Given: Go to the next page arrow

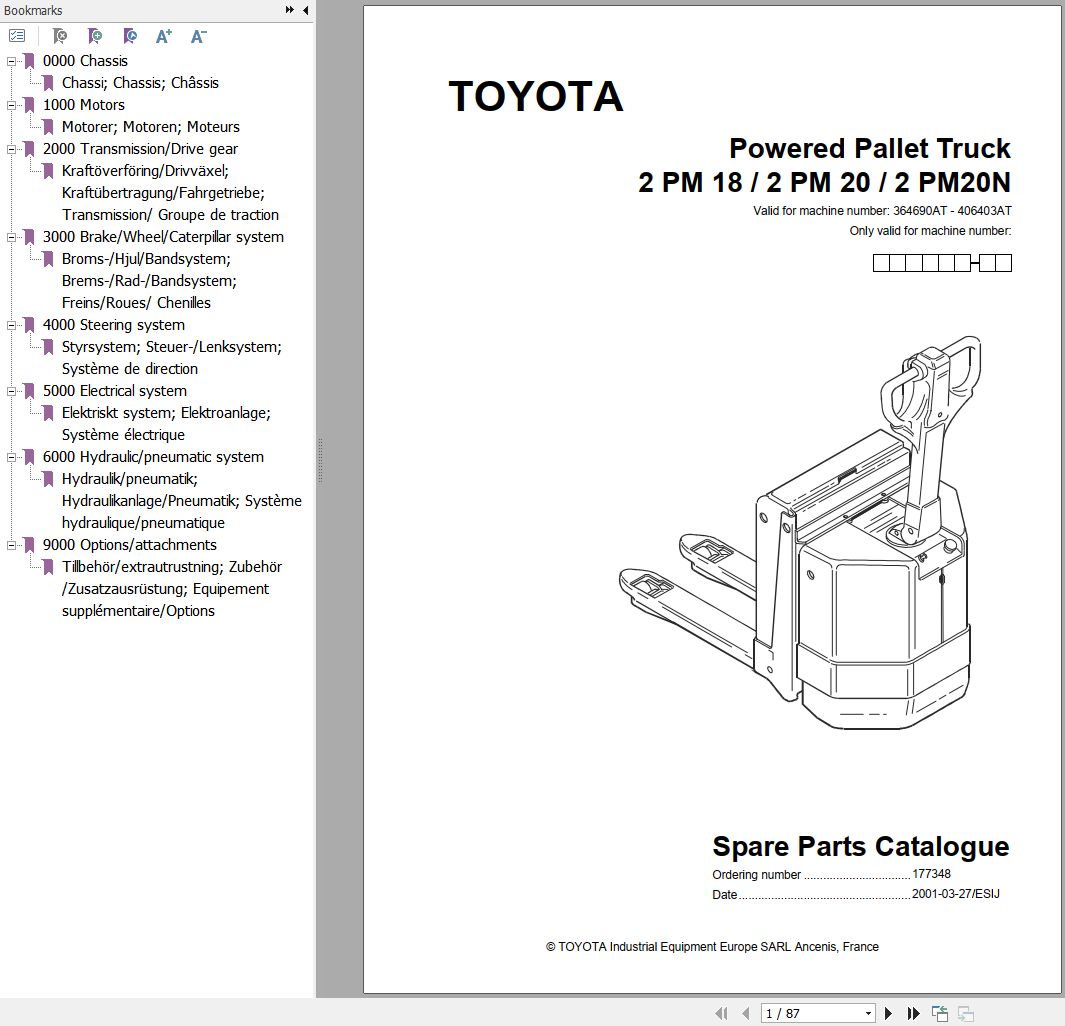Looking at the screenshot, I should pyautogui.click(x=890, y=1013).
